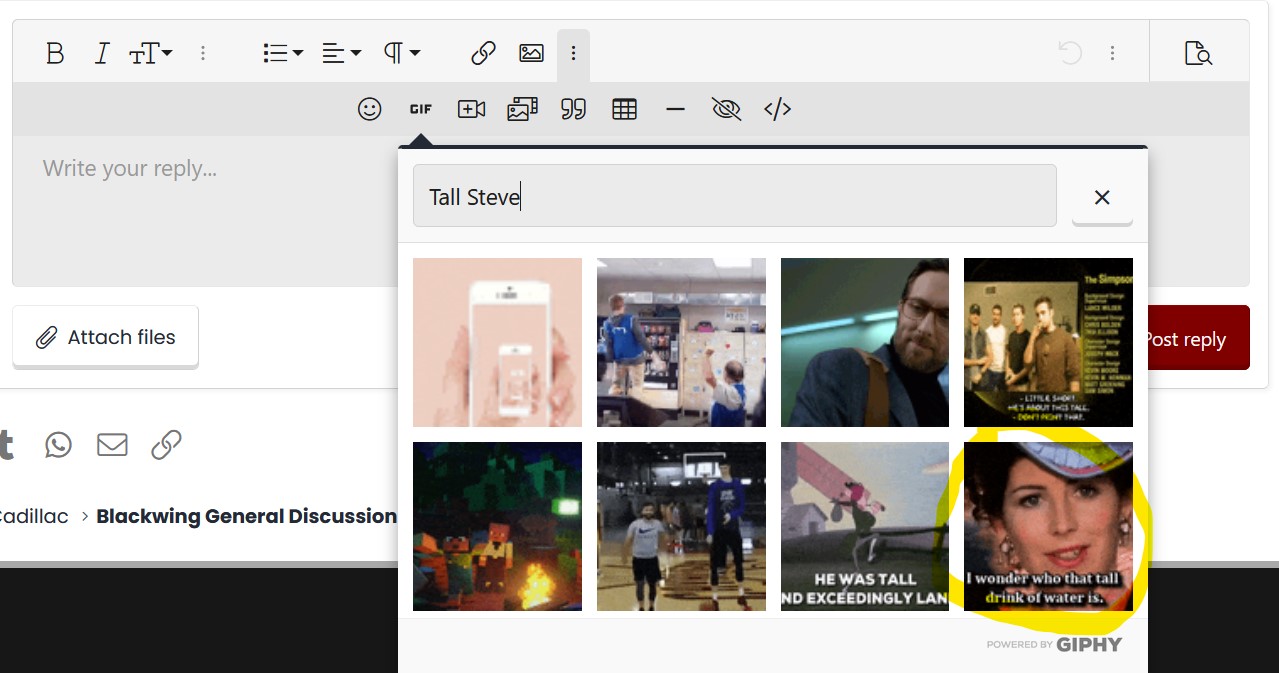
Task: Expand the list options dropdown
Action: tap(282, 54)
